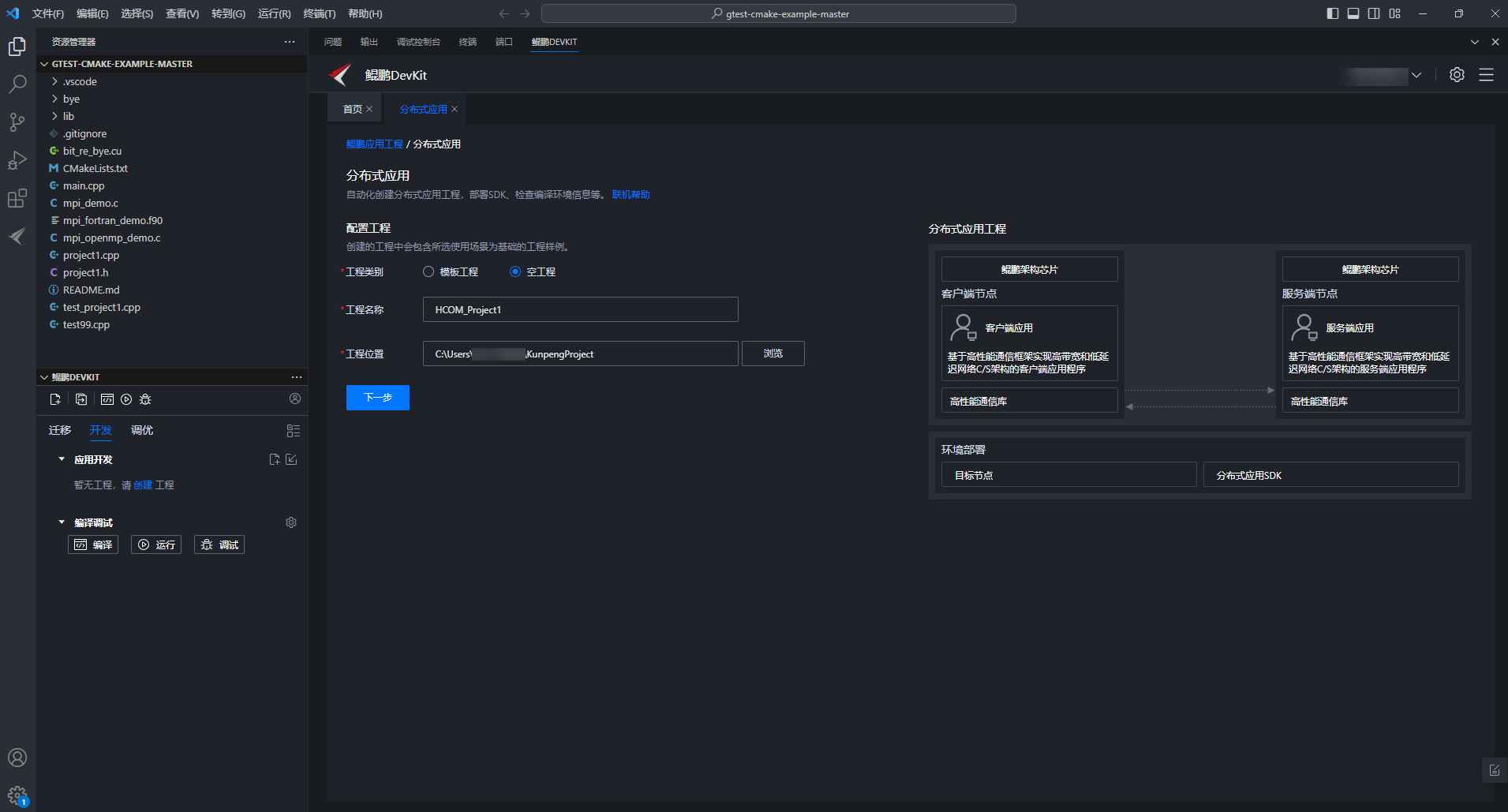Viewport: 1508px width, 812px height.
Task: Open the Explorer view in activity bar
Action: pos(17,47)
